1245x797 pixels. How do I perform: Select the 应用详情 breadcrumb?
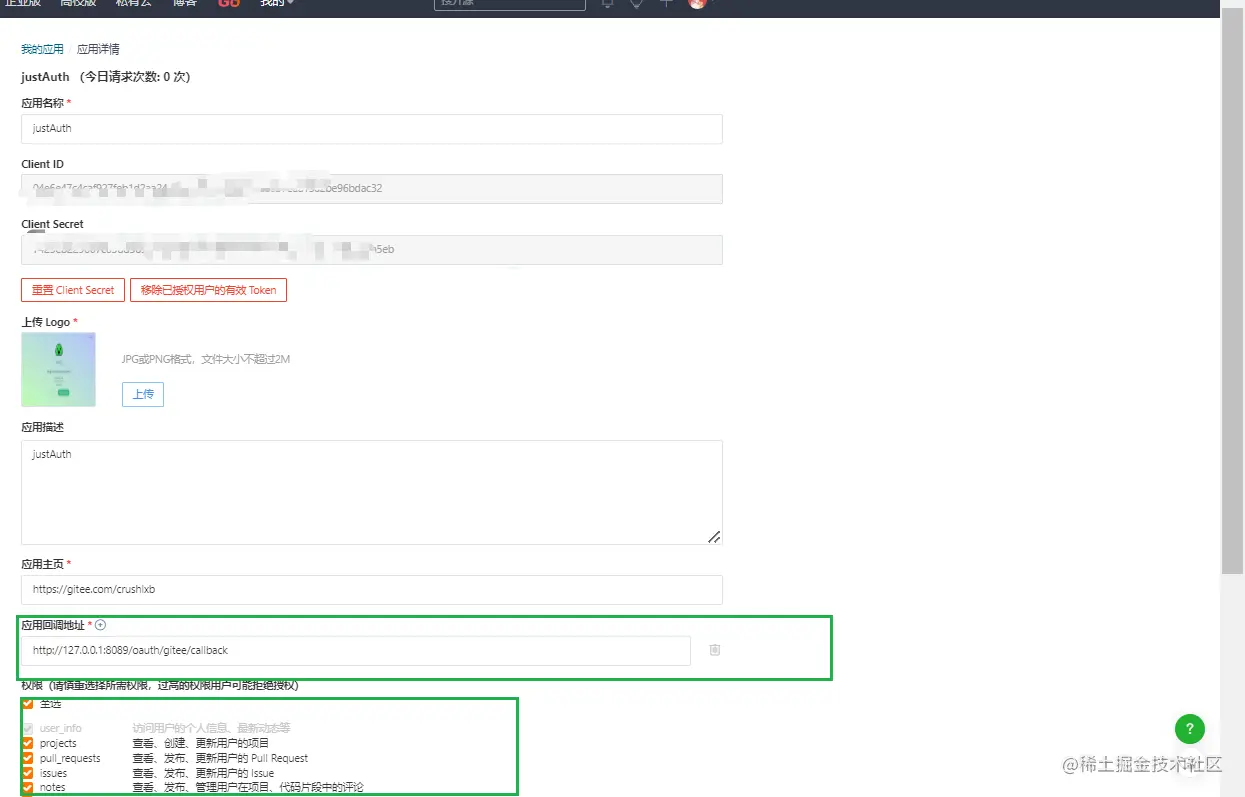pyautogui.click(x=98, y=49)
